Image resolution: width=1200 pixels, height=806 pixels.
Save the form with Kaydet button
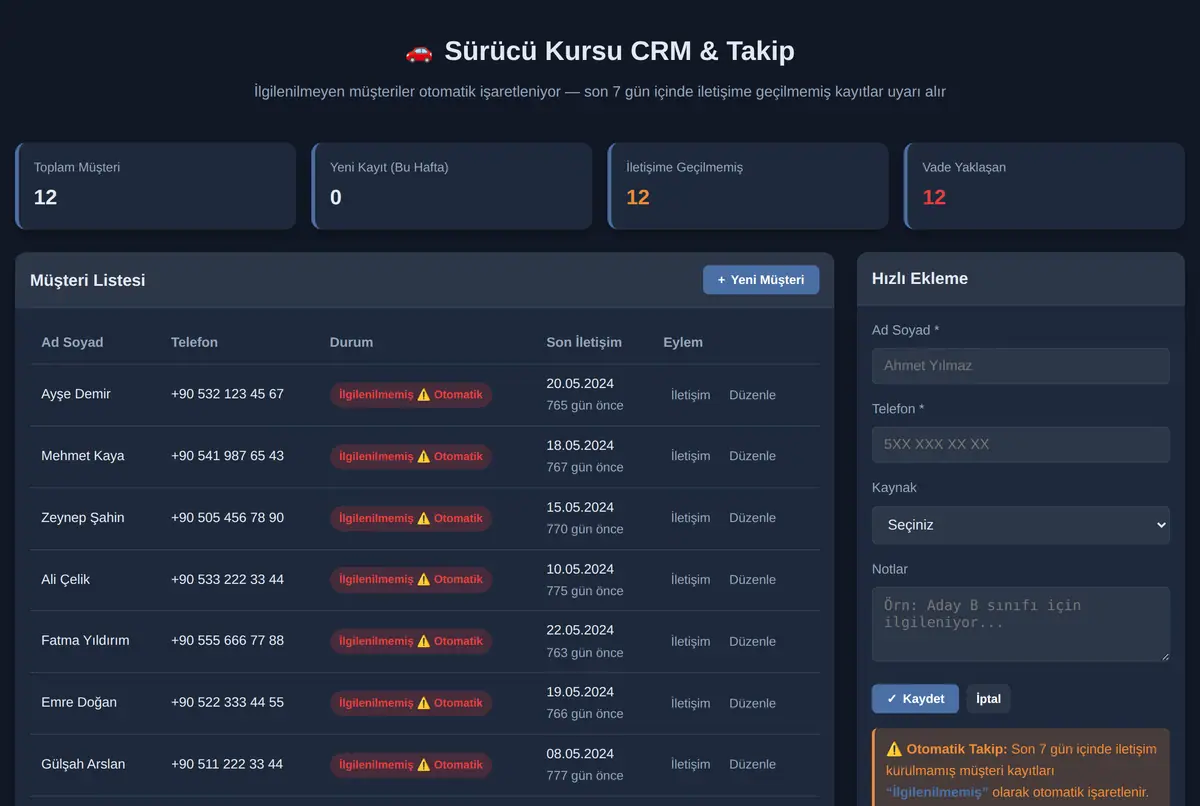pyautogui.click(x=915, y=699)
